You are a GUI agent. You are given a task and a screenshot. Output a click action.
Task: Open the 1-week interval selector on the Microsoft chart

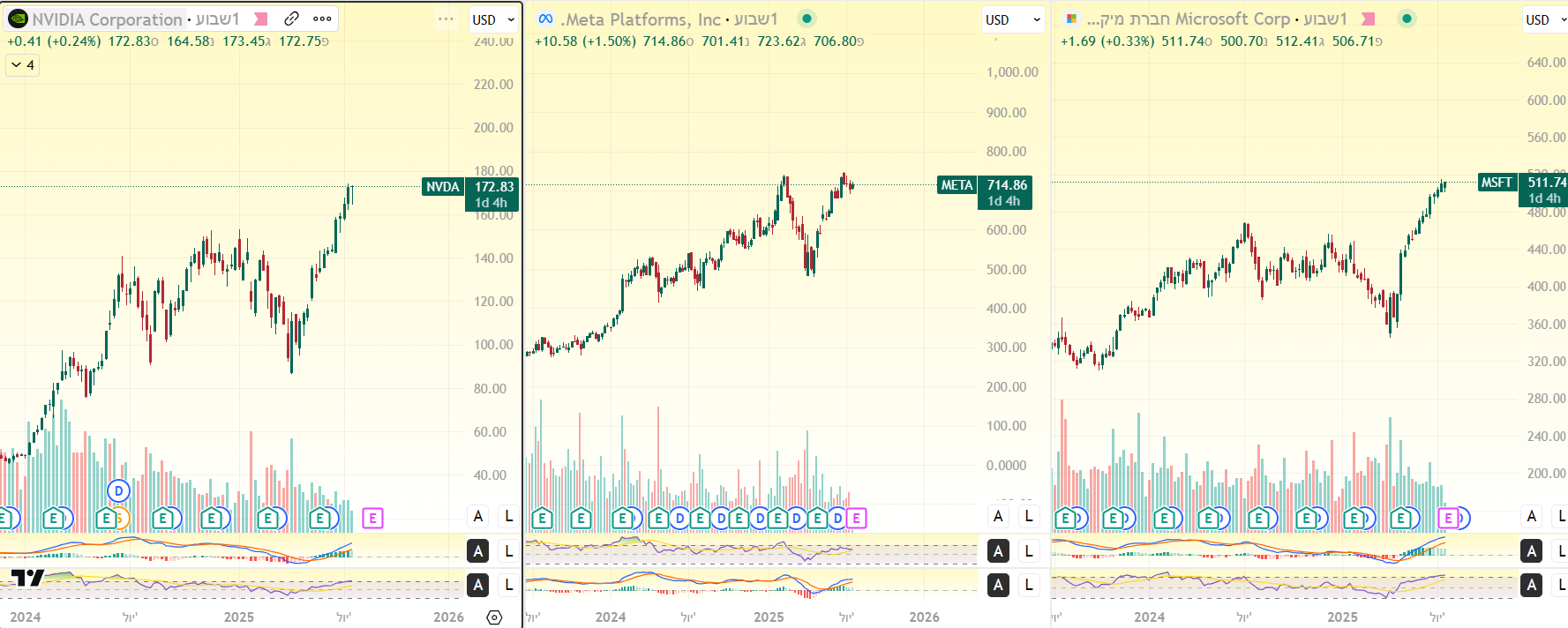[x=1325, y=19]
